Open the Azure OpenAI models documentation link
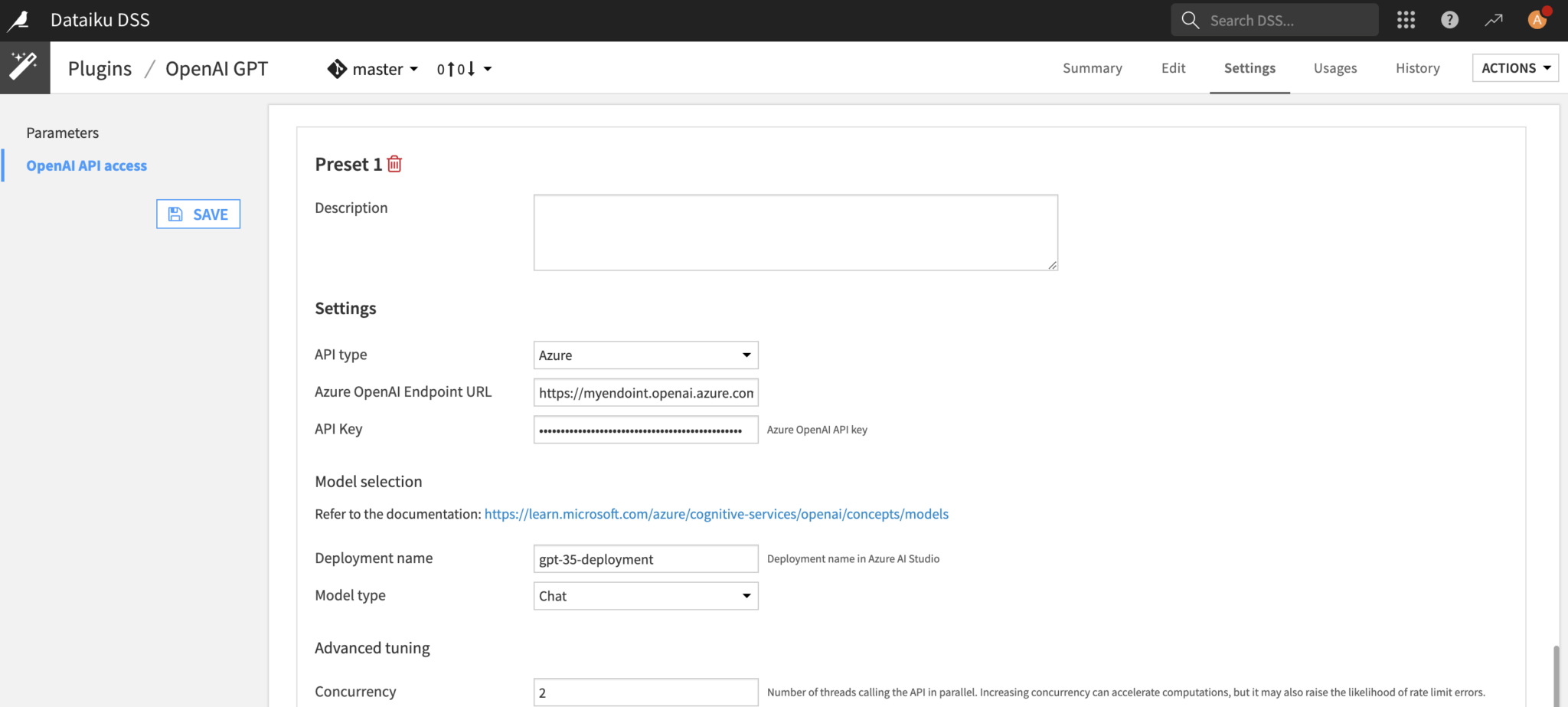 click(x=716, y=514)
